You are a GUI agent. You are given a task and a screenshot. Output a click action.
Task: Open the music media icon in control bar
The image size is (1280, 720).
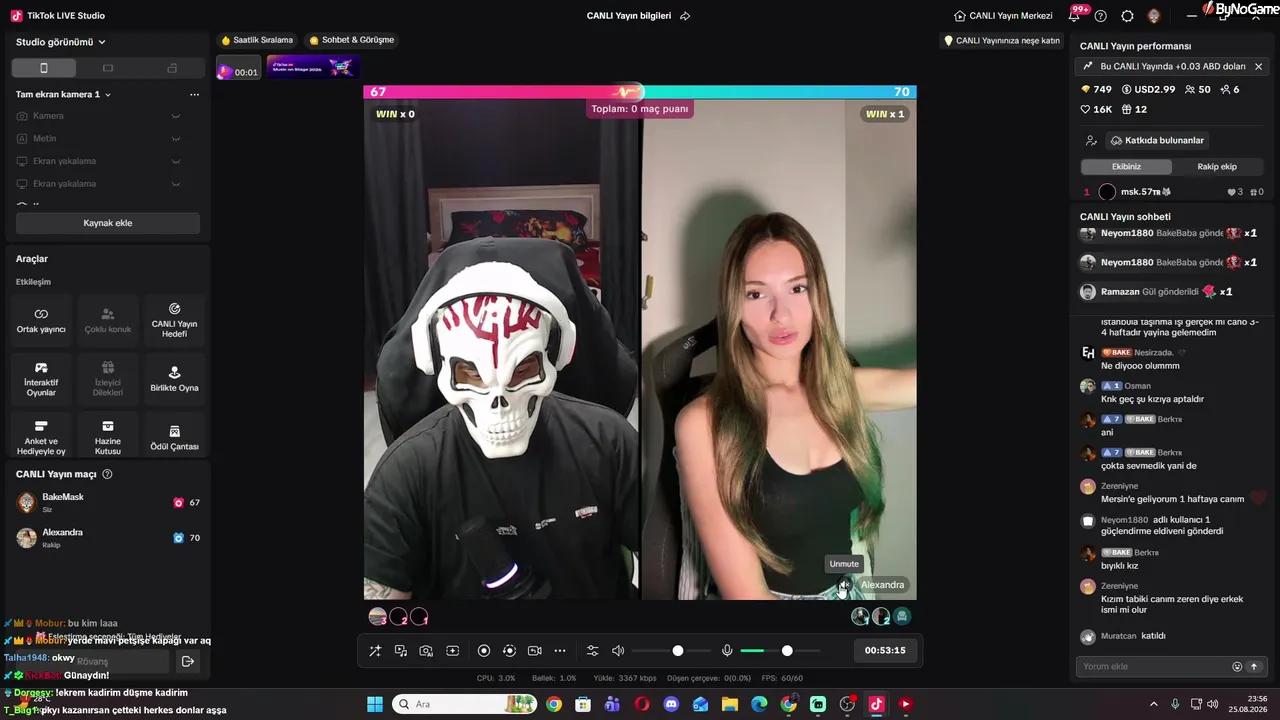(x=401, y=651)
